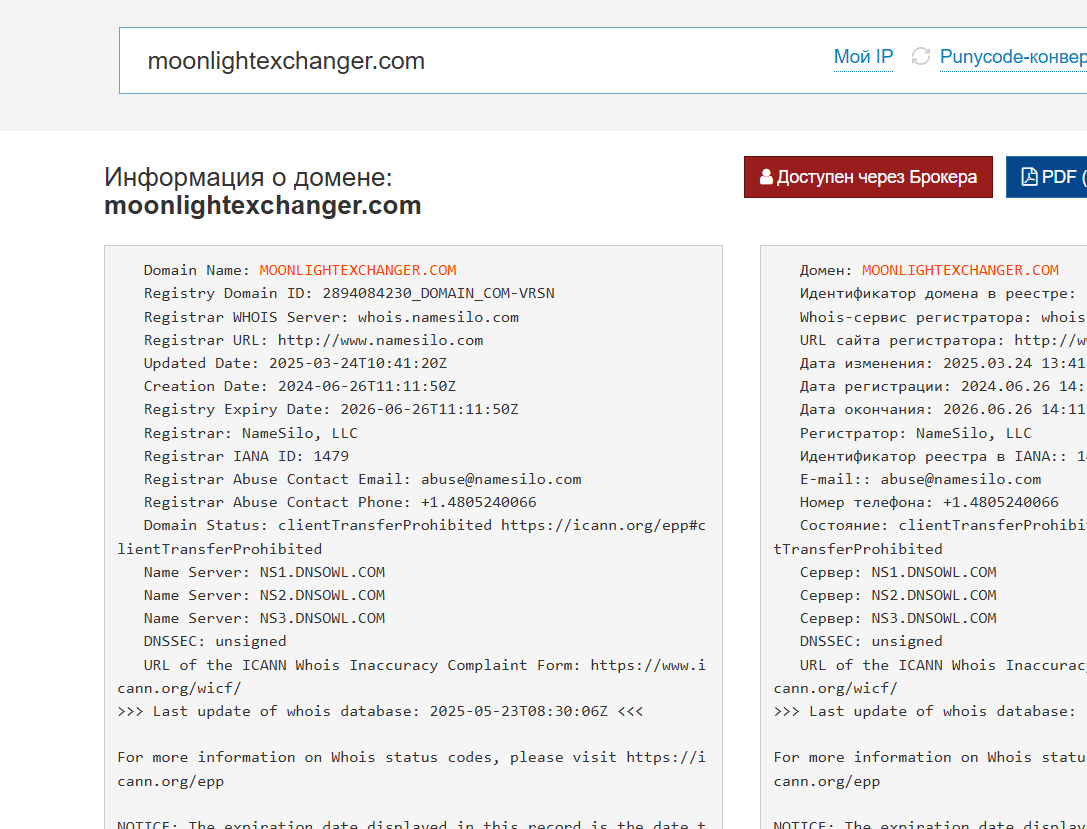Click Регистратор: NameSilo, LLC line
This screenshot has height=829, width=1087.
[915, 433]
